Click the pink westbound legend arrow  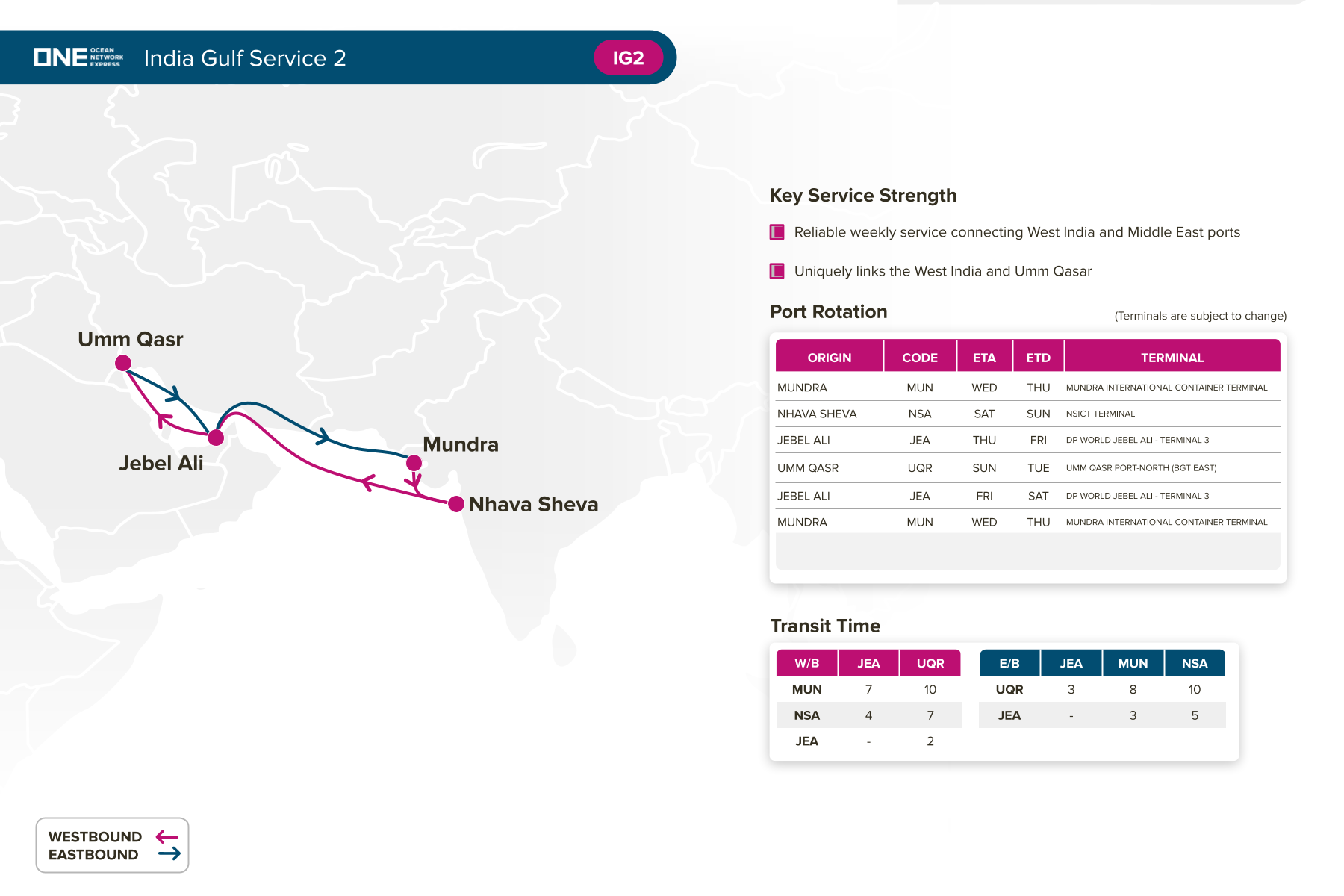click(x=167, y=837)
